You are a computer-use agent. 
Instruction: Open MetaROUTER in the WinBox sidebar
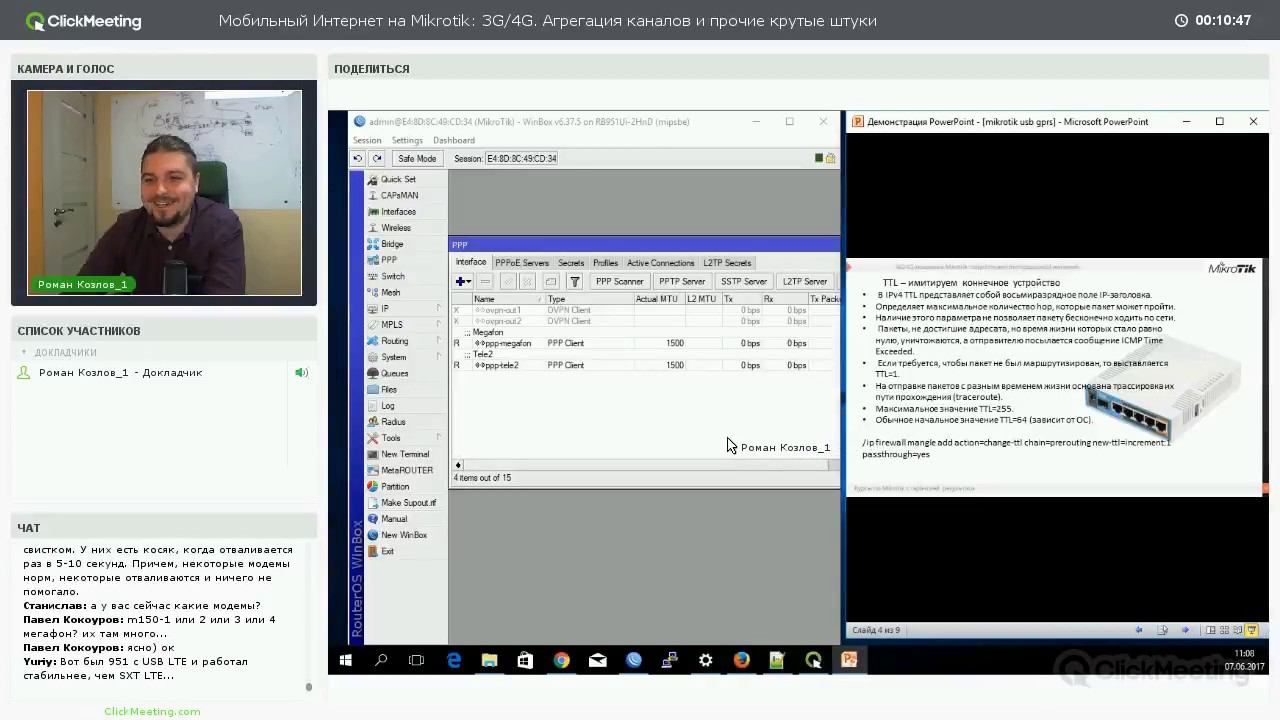pos(406,470)
